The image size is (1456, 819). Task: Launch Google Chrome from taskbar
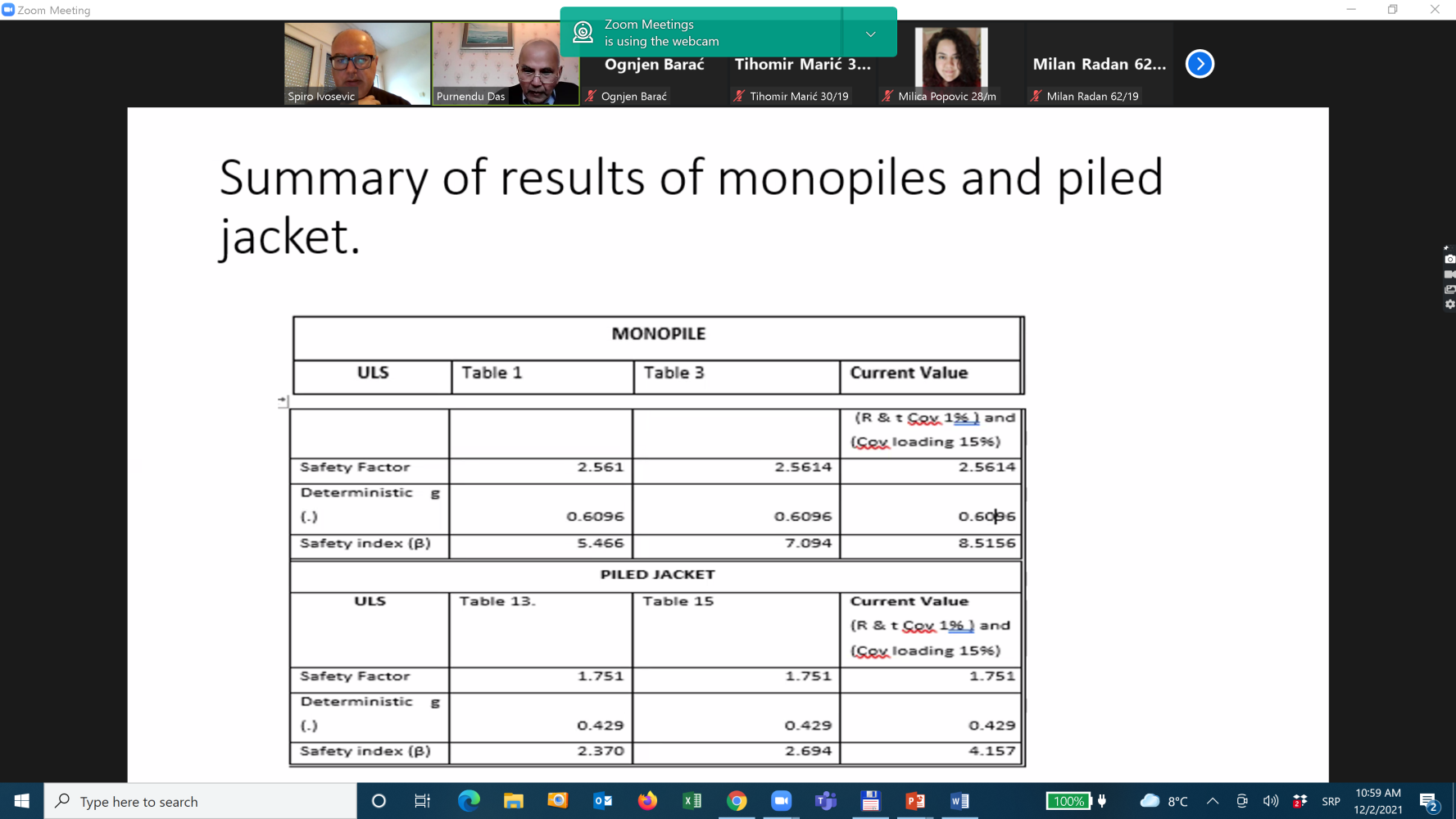point(737,801)
